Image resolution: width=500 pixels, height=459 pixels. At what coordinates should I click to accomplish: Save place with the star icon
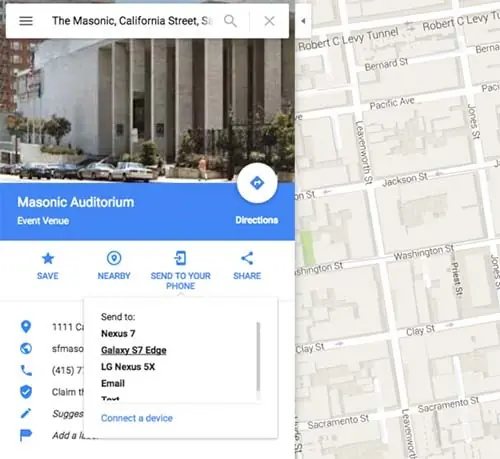[48, 258]
